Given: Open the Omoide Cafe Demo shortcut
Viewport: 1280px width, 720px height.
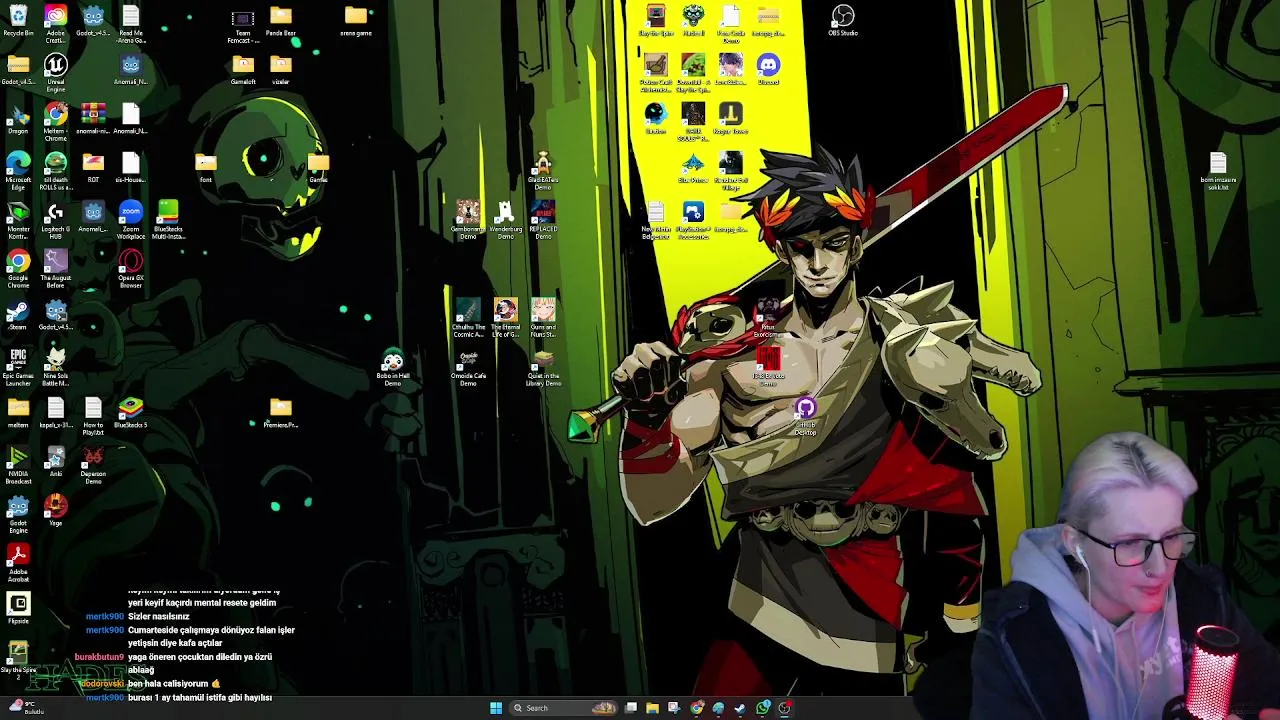Looking at the screenshot, I should coord(468,366).
